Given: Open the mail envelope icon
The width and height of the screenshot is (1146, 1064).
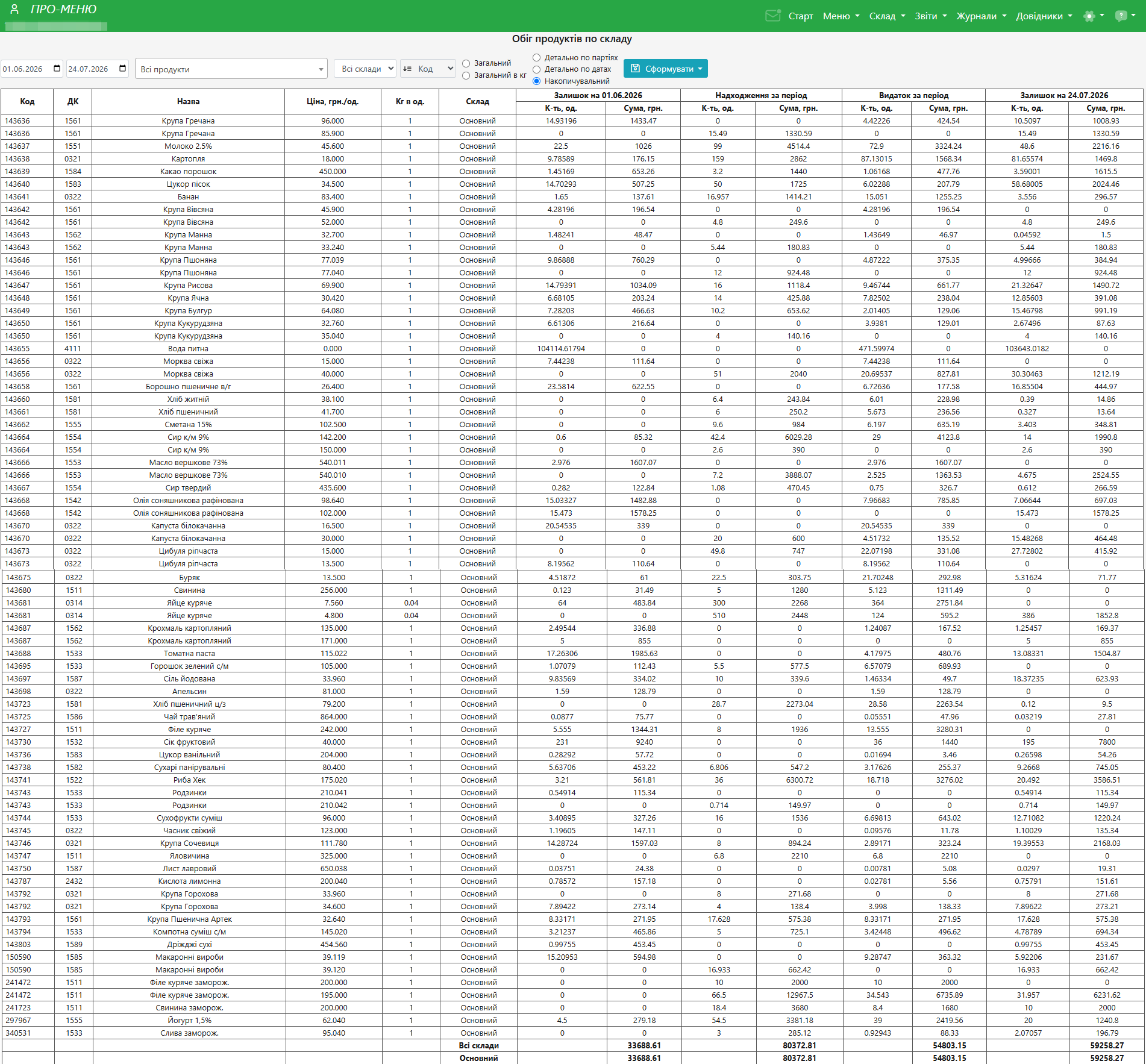Looking at the screenshot, I should (773, 16).
